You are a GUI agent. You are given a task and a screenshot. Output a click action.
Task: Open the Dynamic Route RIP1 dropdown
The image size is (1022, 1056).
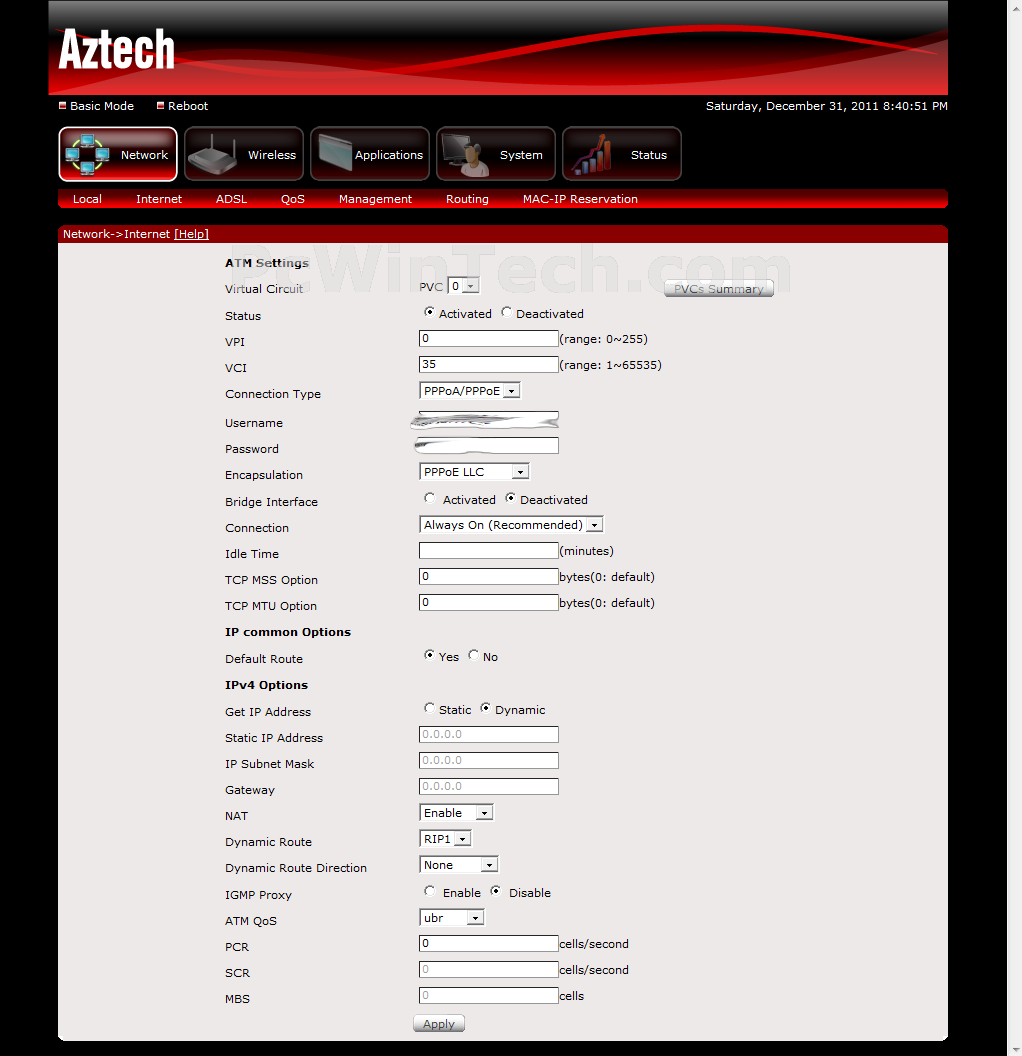[445, 839]
